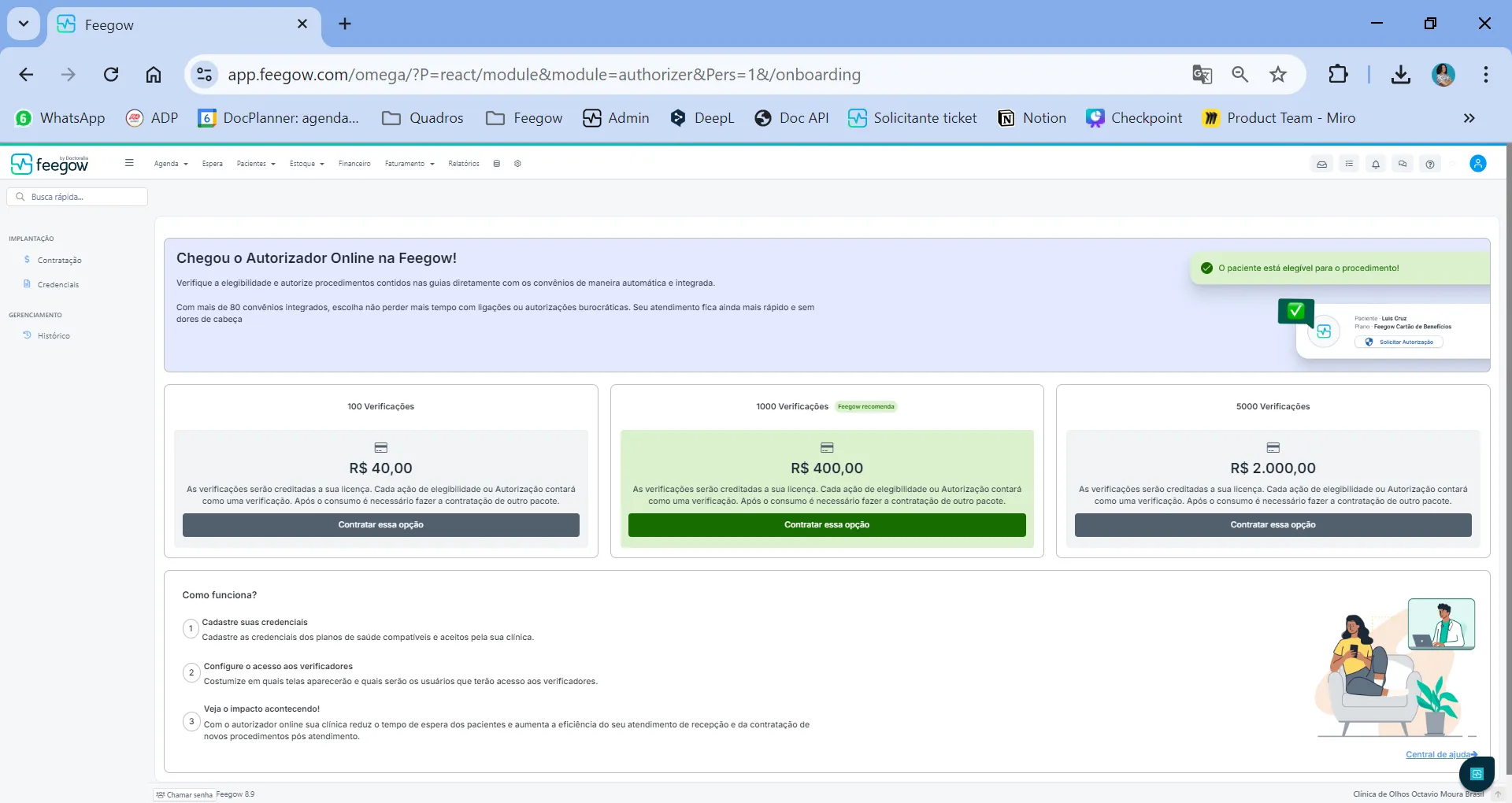Go back to the previous page
This screenshot has height=803, width=1512.
pyautogui.click(x=26, y=75)
